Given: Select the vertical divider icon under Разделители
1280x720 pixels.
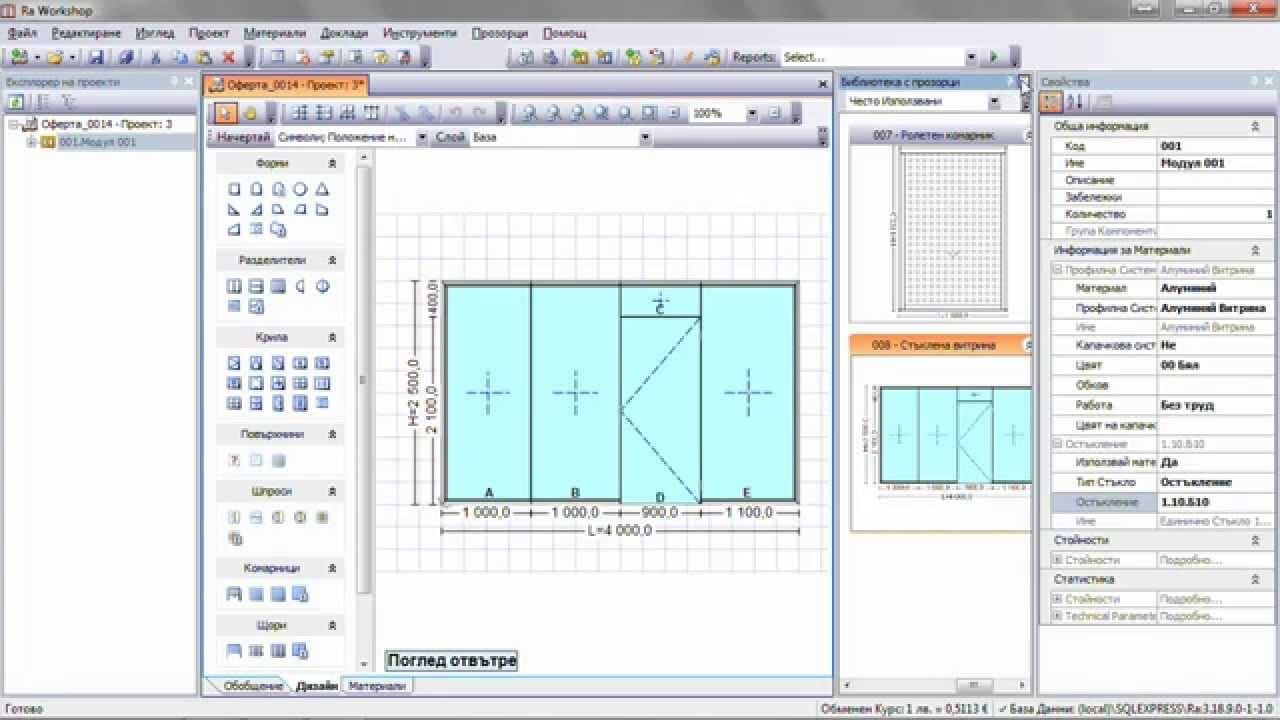Looking at the screenshot, I should [234, 286].
